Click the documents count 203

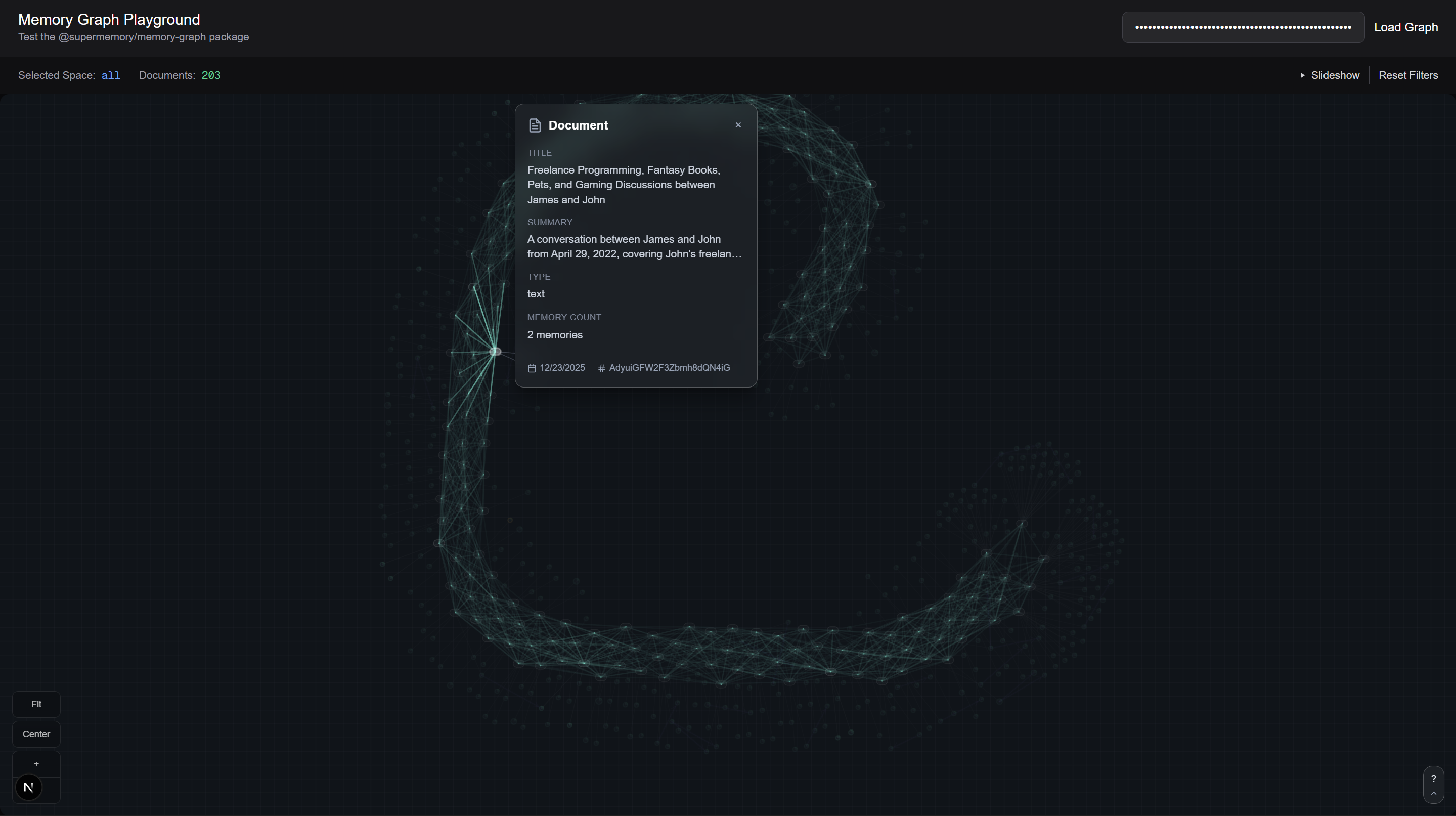click(211, 75)
